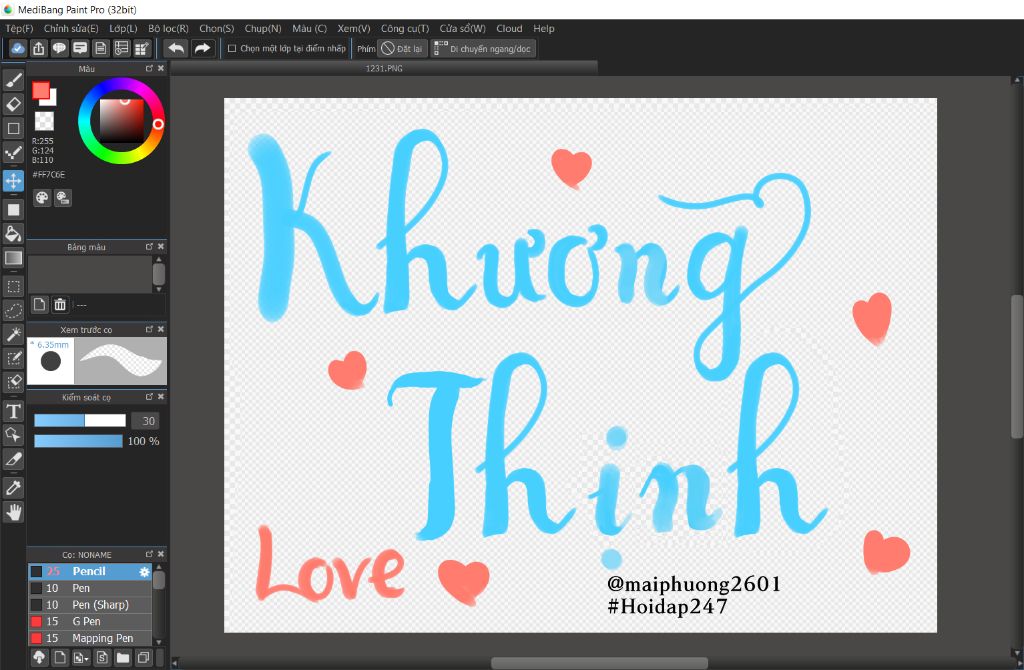This screenshot has height=670, width=1024.
Task: Redo the last action
Action: (x=202, y=48)
